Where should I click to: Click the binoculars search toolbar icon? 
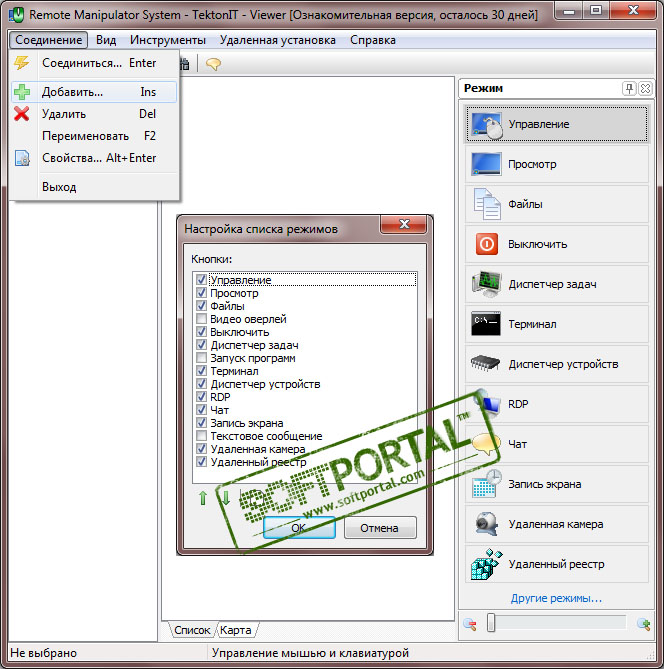[184, 64]
